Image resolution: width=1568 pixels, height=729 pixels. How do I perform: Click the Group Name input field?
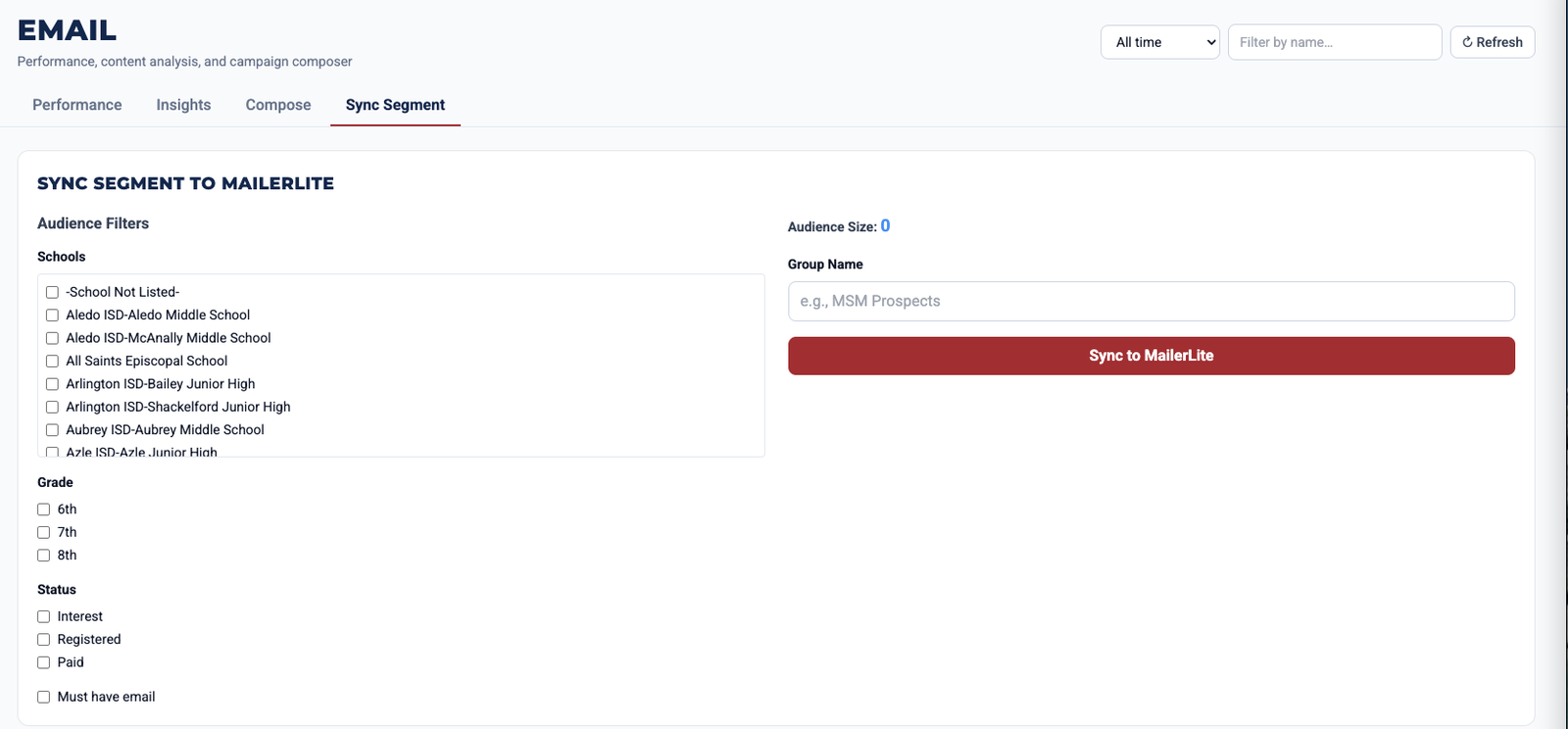[1151, 301]
